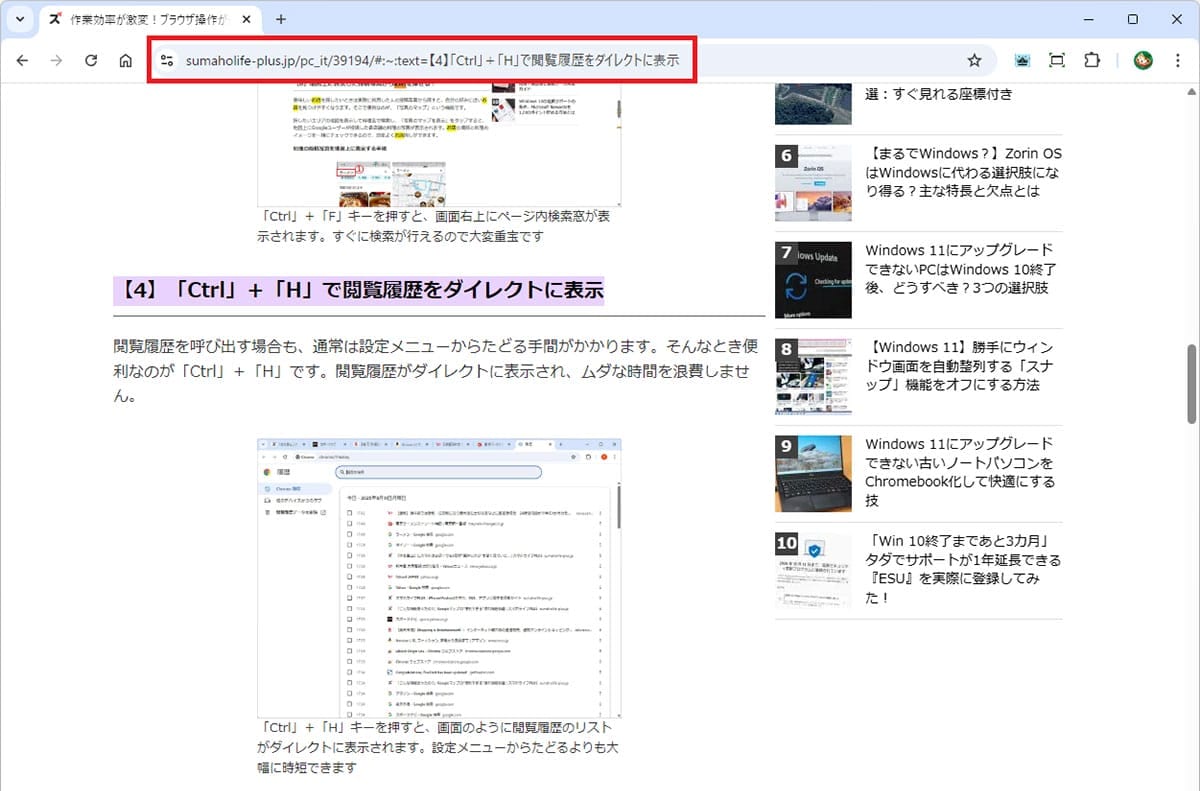Screen dimensions: 1200x791
Task: Close the current article tab
Action: click(246, 19)
